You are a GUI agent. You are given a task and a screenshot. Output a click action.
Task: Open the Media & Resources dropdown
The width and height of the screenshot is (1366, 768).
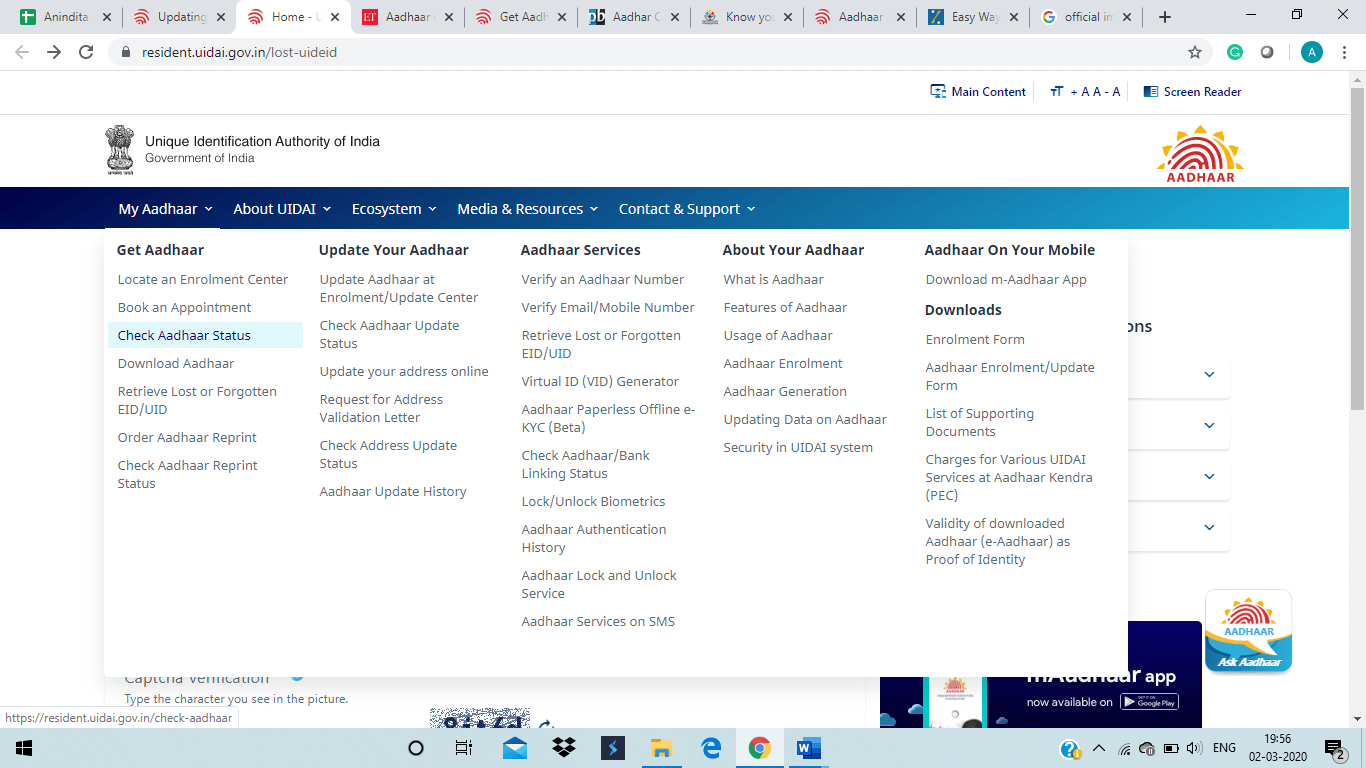(527, 209)
